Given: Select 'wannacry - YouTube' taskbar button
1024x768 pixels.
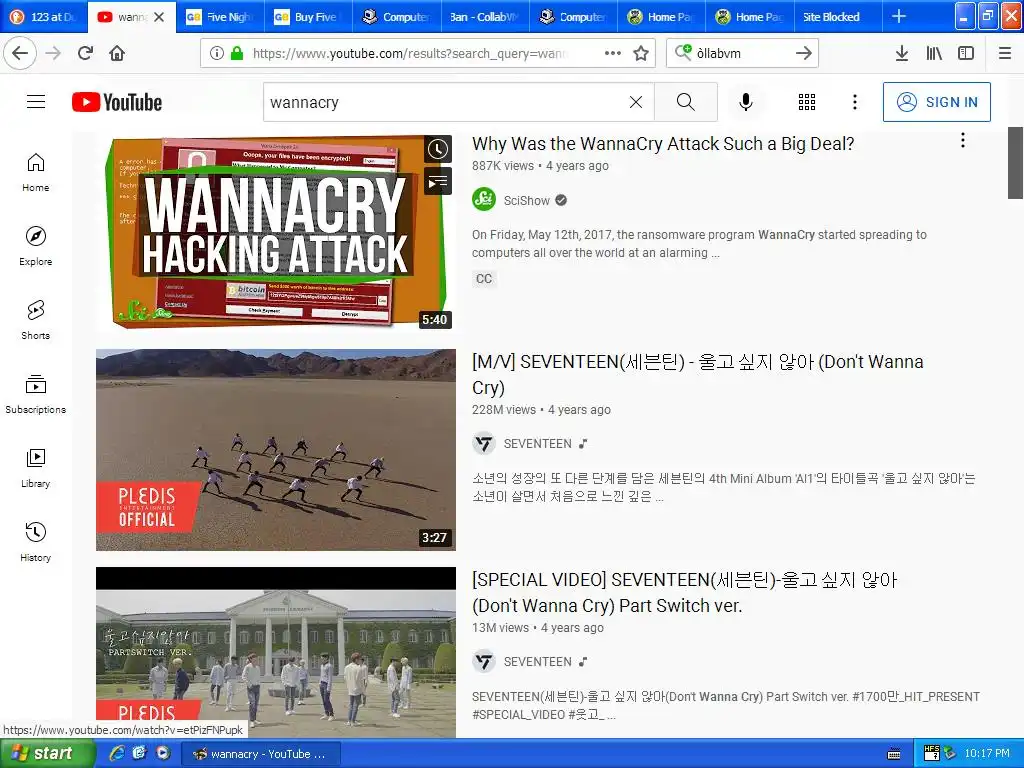Looking at the screenshot, I should coord(260,754).
